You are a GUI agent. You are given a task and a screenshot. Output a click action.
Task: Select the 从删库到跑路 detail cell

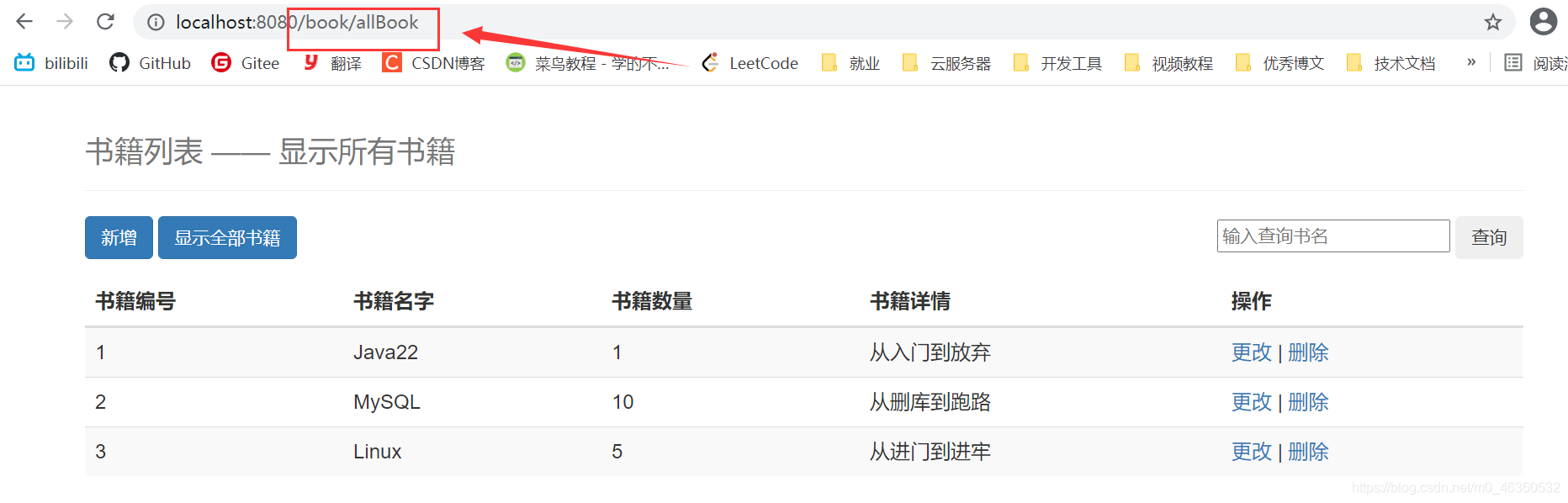coord(930,402)
